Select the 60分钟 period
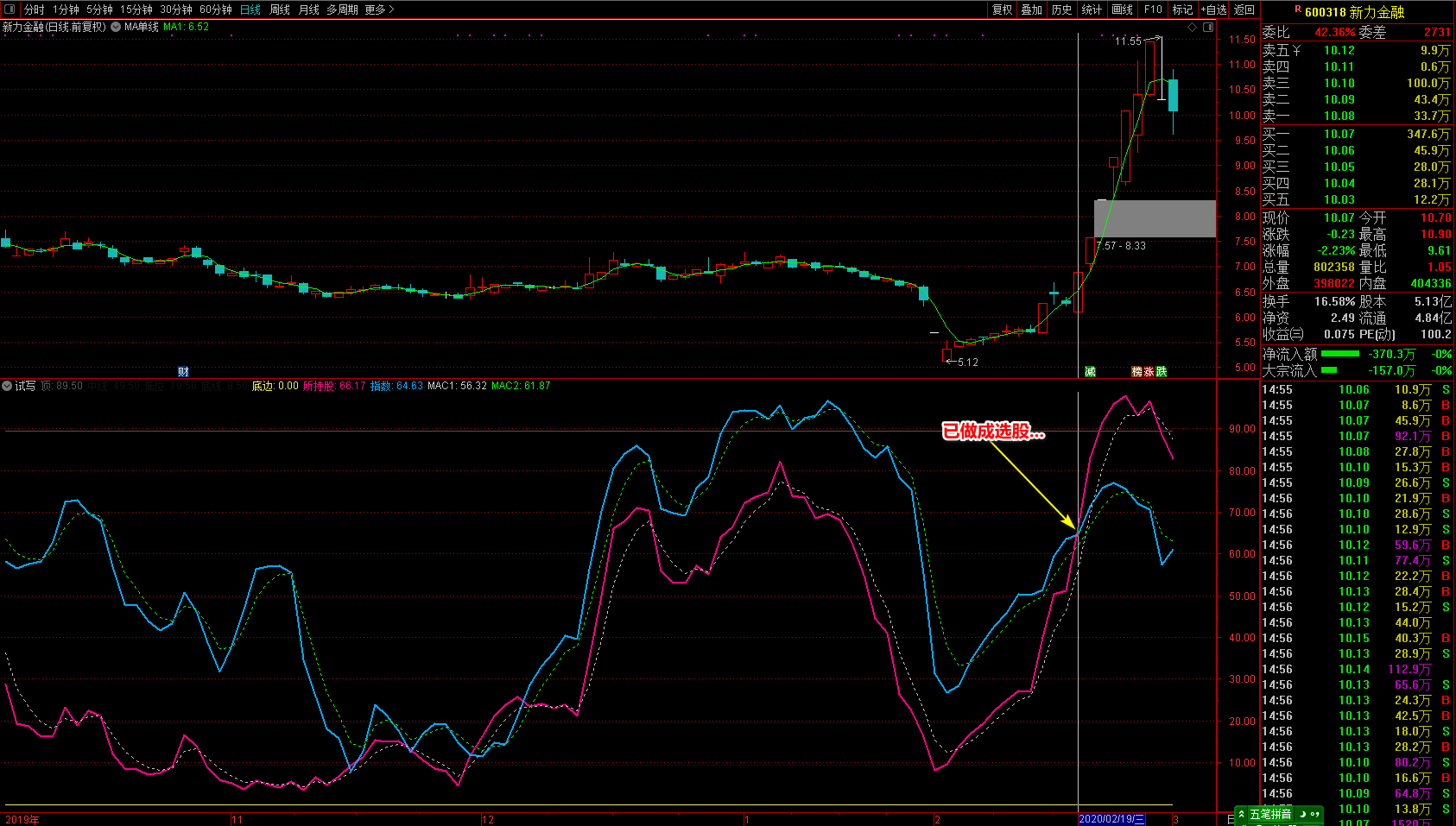1456x826 pixels. (216, 9)
